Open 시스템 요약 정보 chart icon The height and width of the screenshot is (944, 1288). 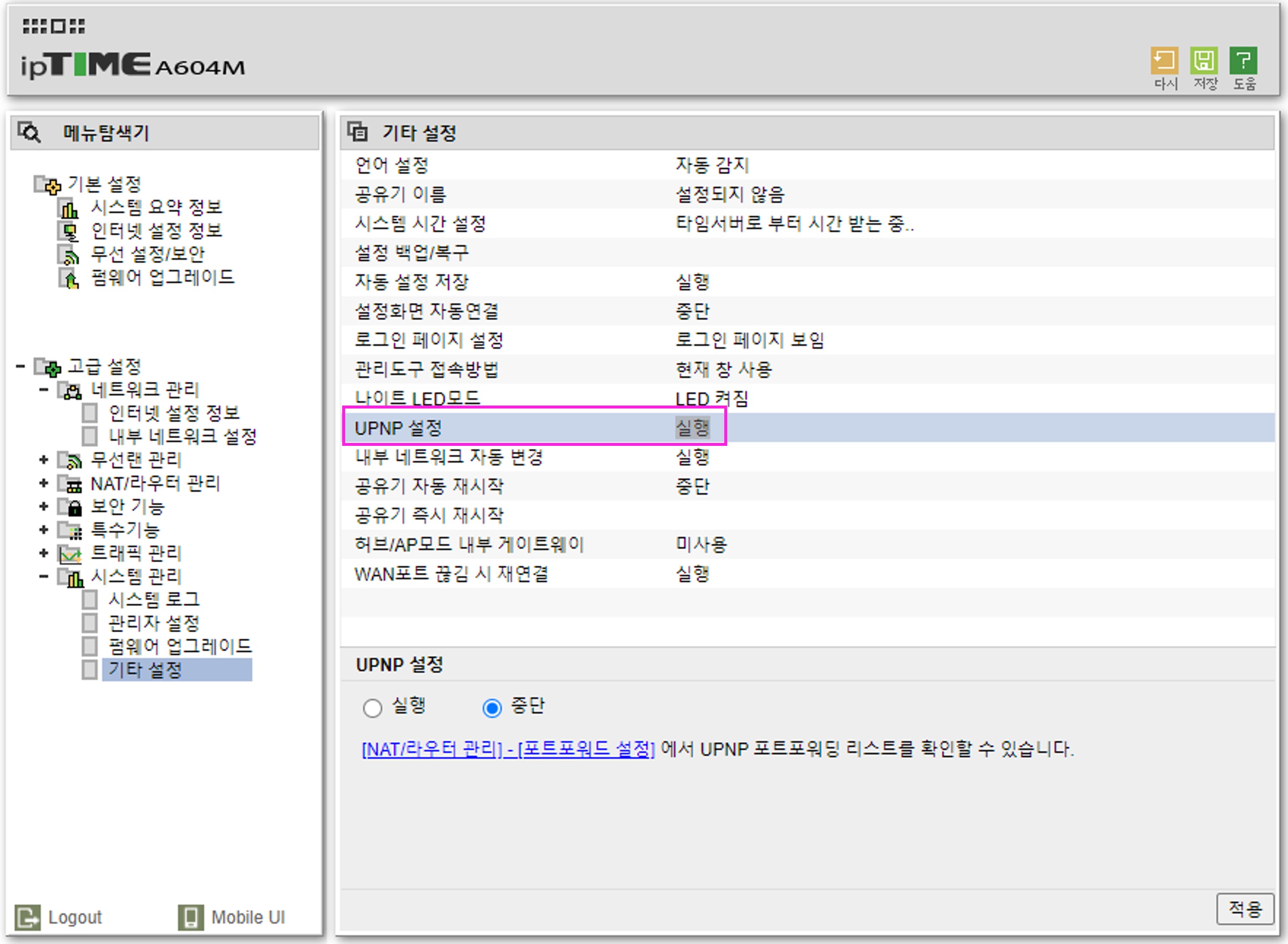coord(69,209)
